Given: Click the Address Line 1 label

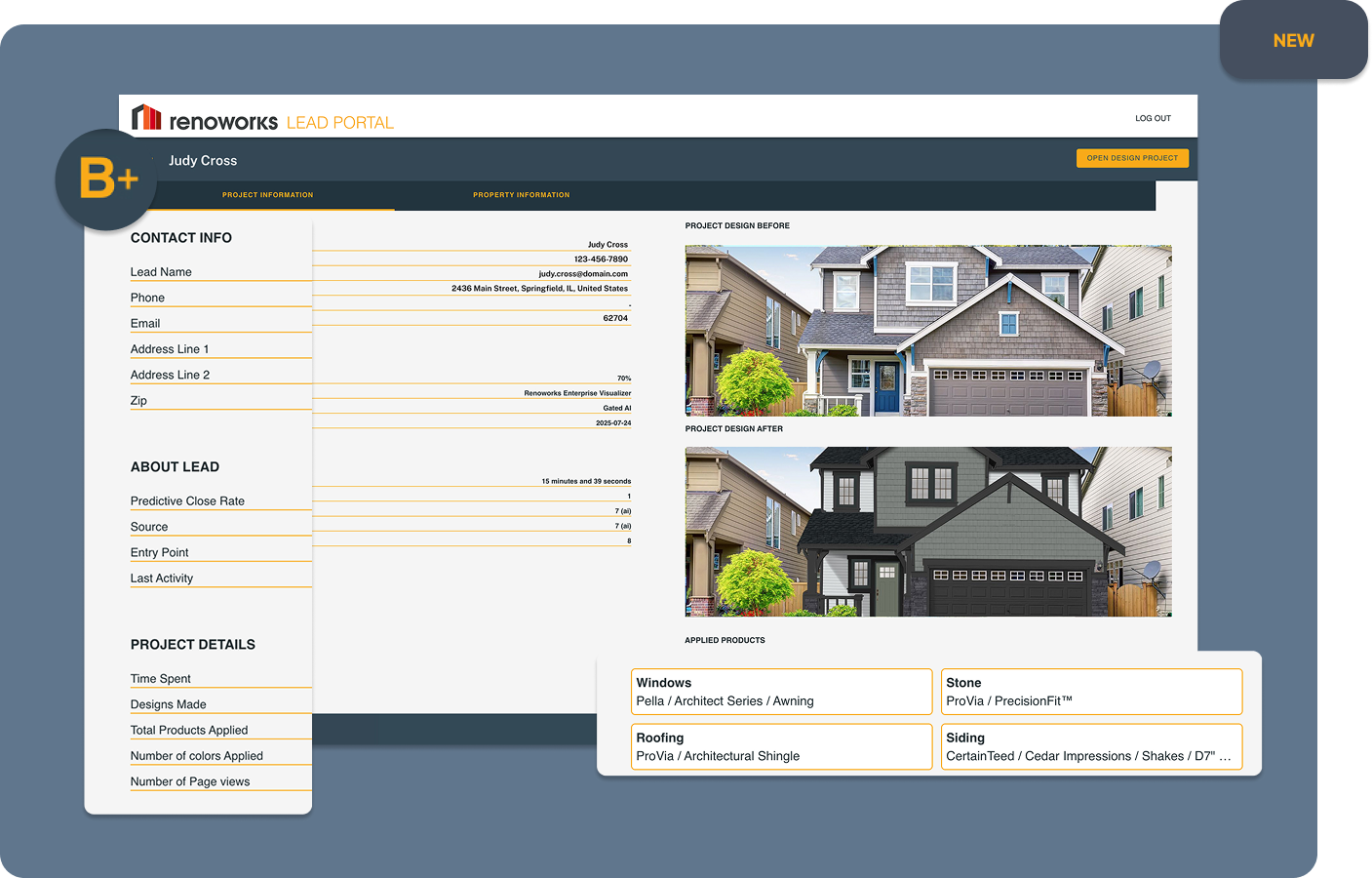Looking at the screenshot, I should (x=170, y=349).
